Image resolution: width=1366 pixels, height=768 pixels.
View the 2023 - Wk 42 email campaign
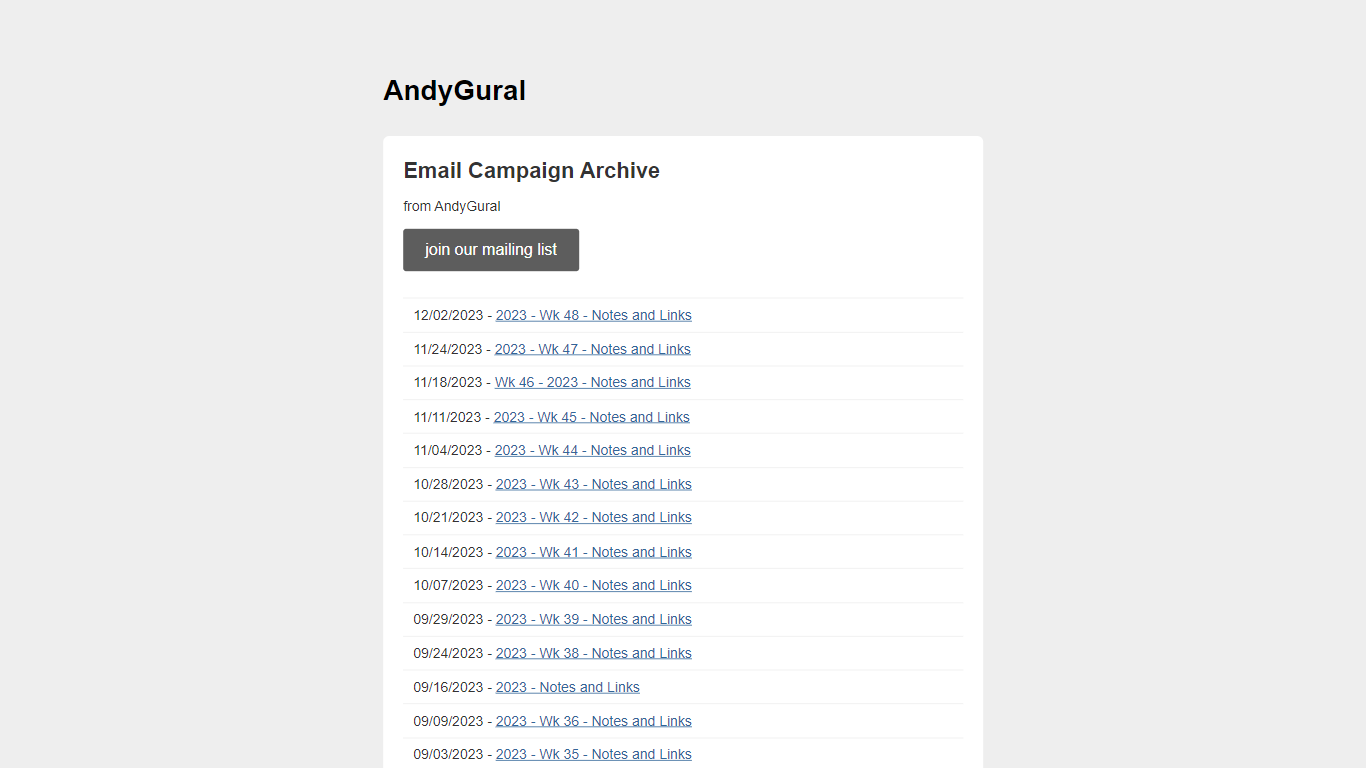(593, 517)
